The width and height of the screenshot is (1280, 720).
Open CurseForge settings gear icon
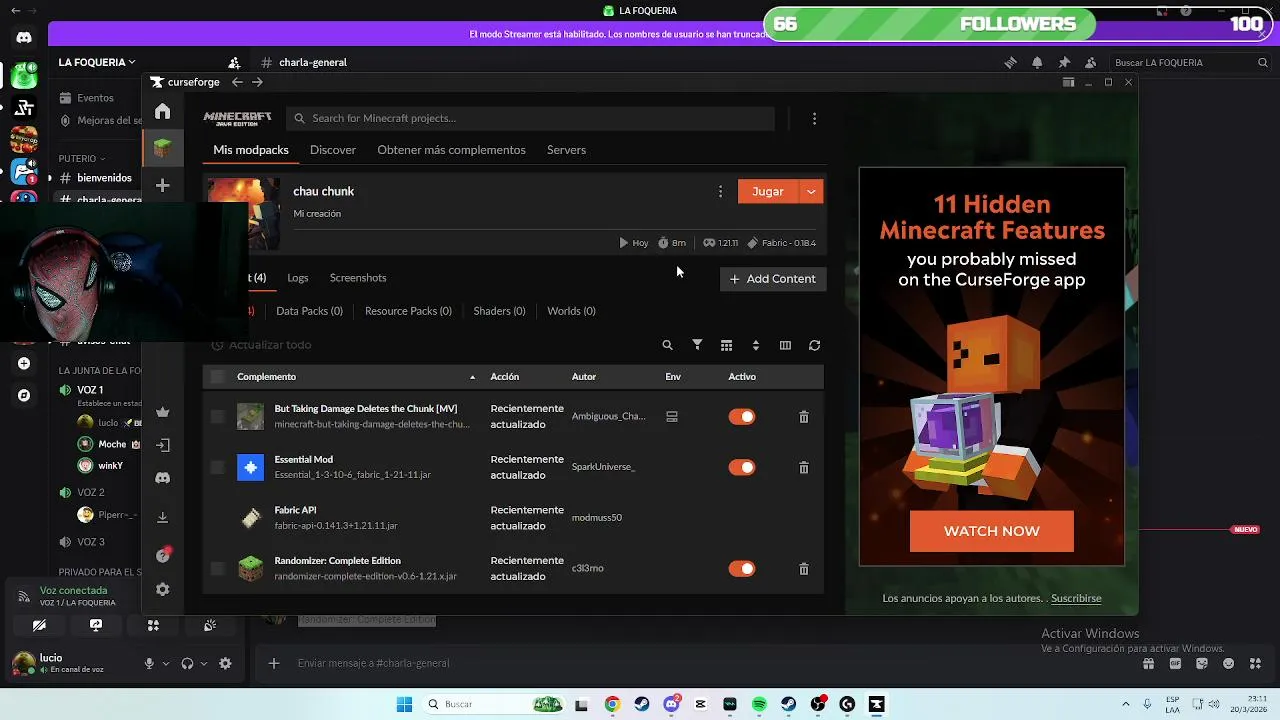(162, 590)
